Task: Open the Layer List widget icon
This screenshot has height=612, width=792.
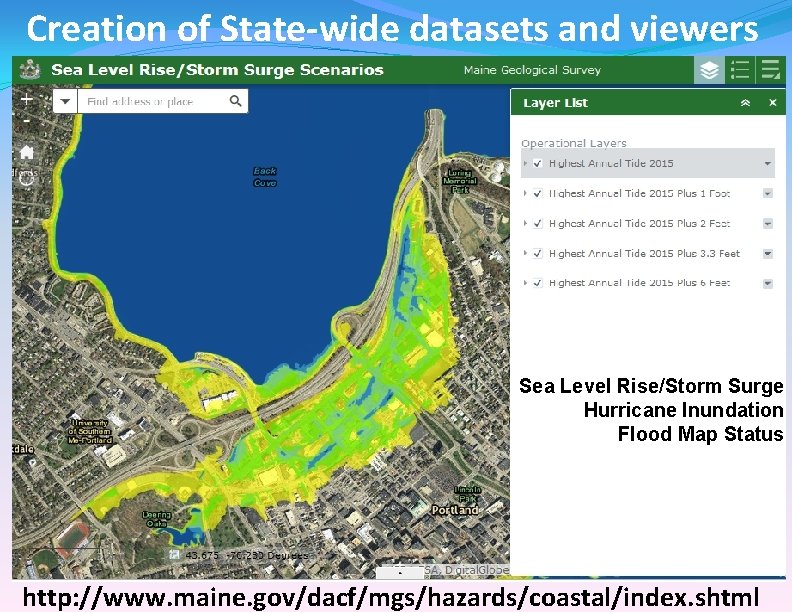Action: coord(709,70)
